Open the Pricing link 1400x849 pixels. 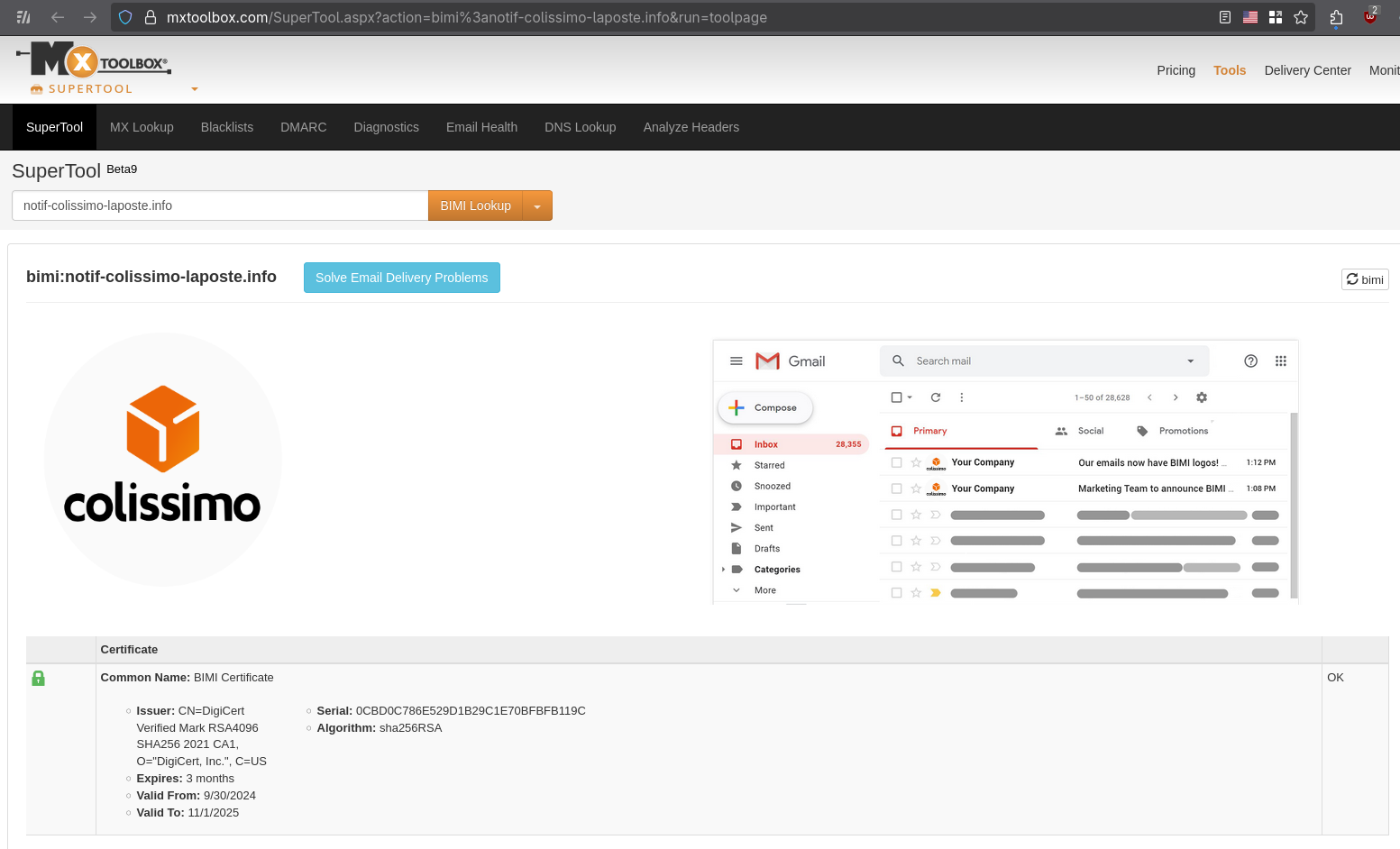1176,70
